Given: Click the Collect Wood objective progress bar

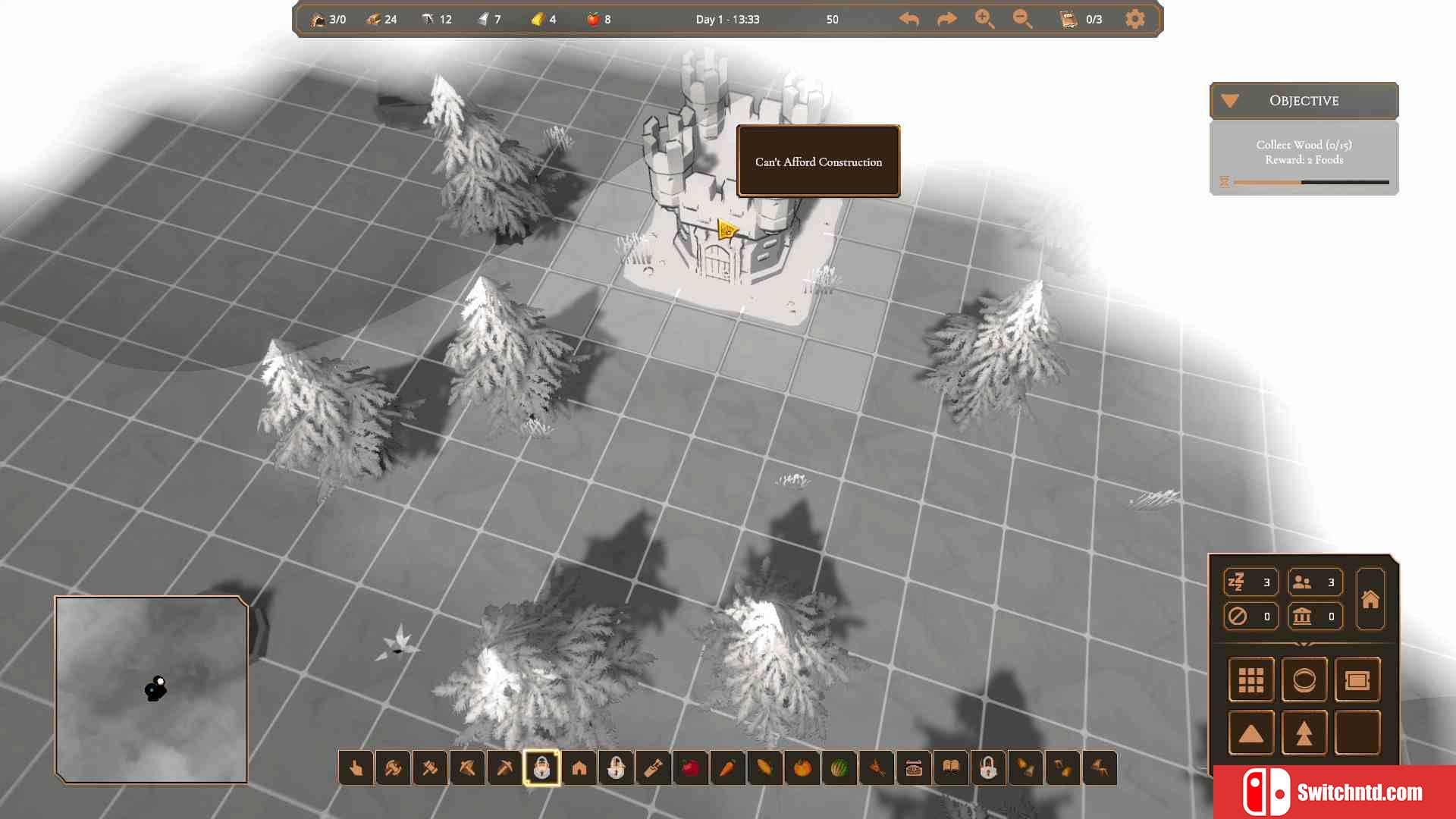Looking at the screenshot, I should [1311, 182].
